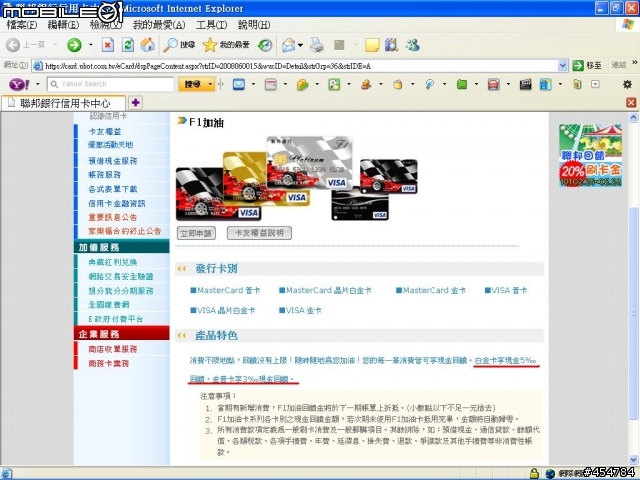Click the Yahoo toolbar movie clapper icon
Image resolution: width=640 pixels, height=480 pixels.
[x=525, y=84]
